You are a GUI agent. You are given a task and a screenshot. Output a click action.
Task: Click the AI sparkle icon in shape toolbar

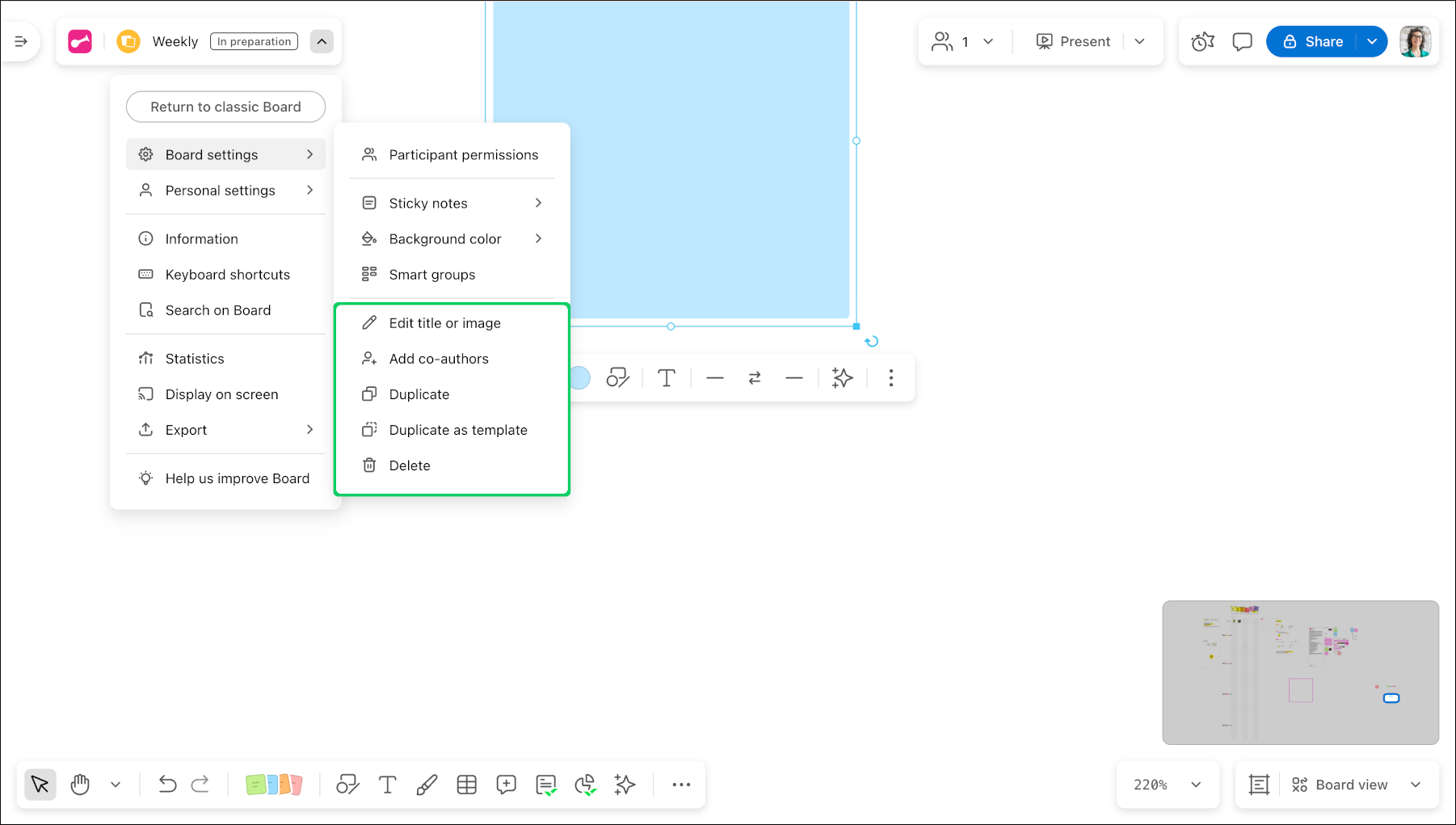[x=842, y=377]
